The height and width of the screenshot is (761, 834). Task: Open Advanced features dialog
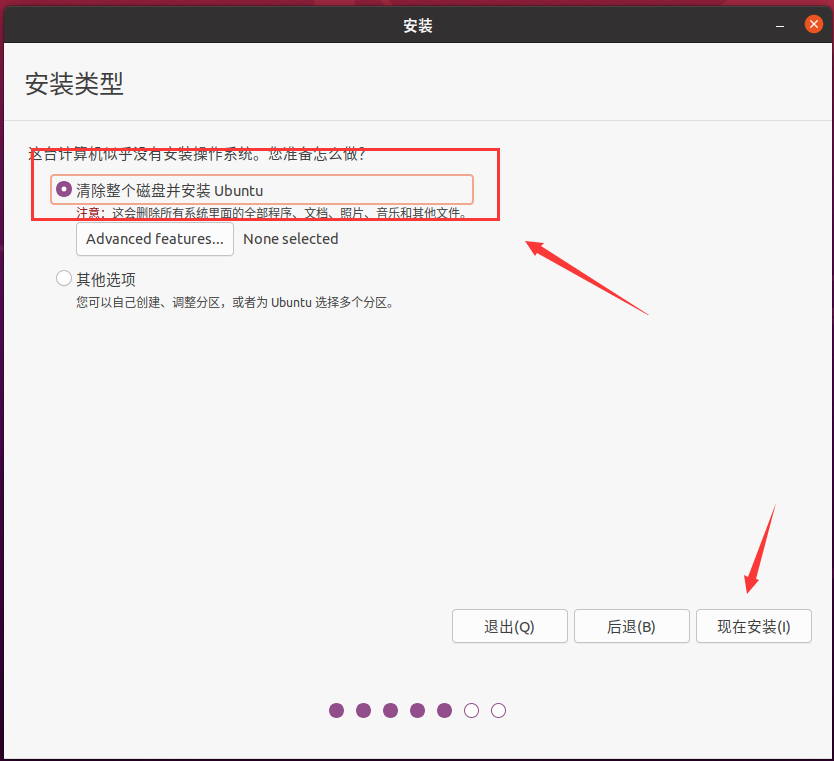tap(155, 239)
